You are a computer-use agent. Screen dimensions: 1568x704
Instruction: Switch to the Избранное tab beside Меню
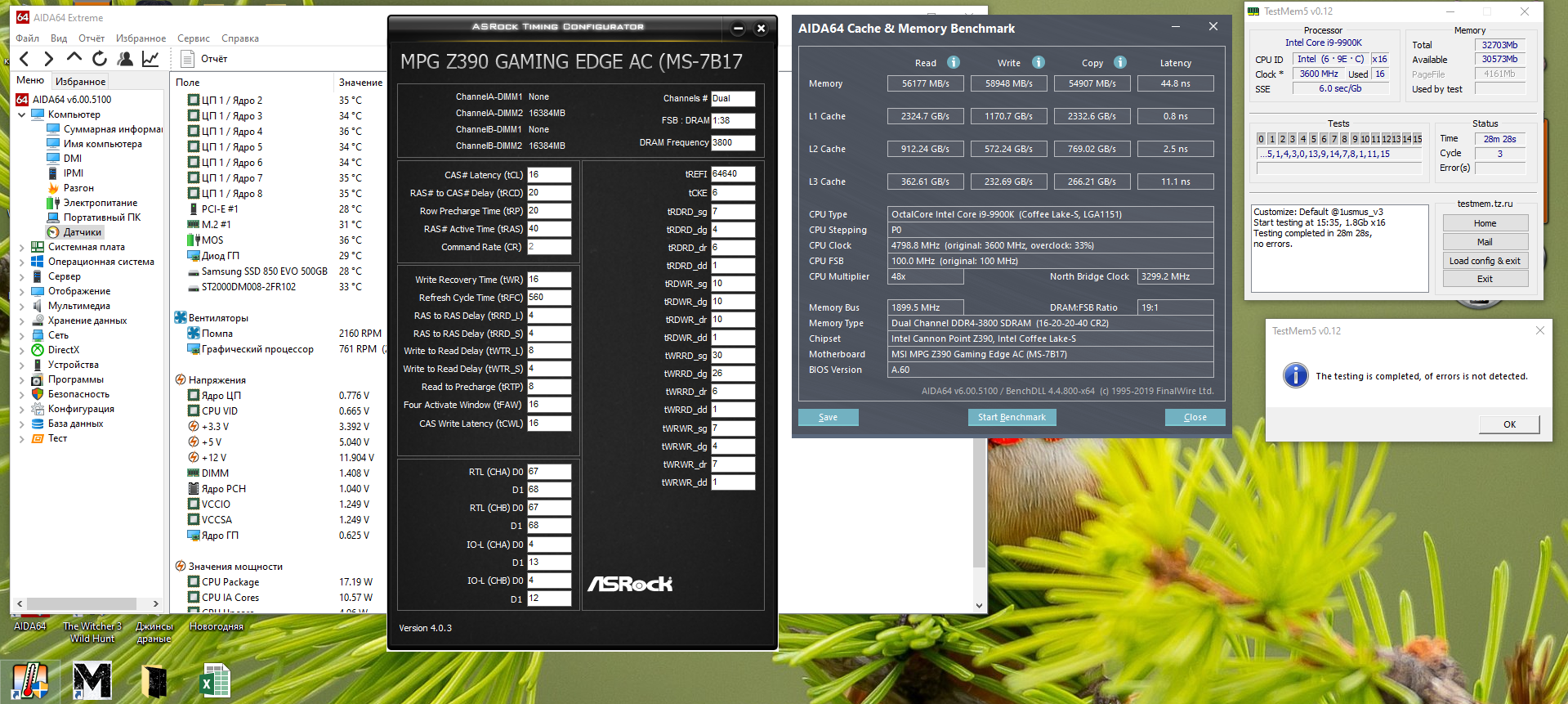pyautogui.click(x=80, y=82)
